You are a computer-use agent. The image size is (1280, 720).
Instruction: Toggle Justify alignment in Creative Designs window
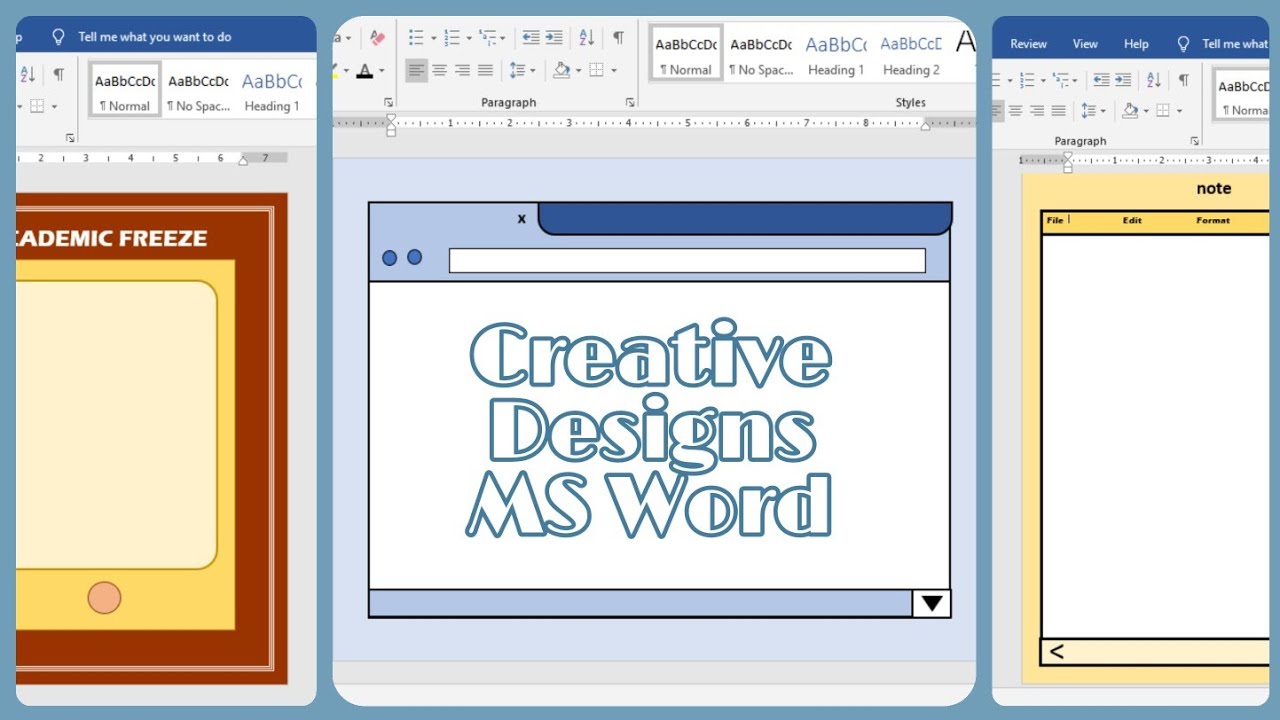tap(485, 70)
